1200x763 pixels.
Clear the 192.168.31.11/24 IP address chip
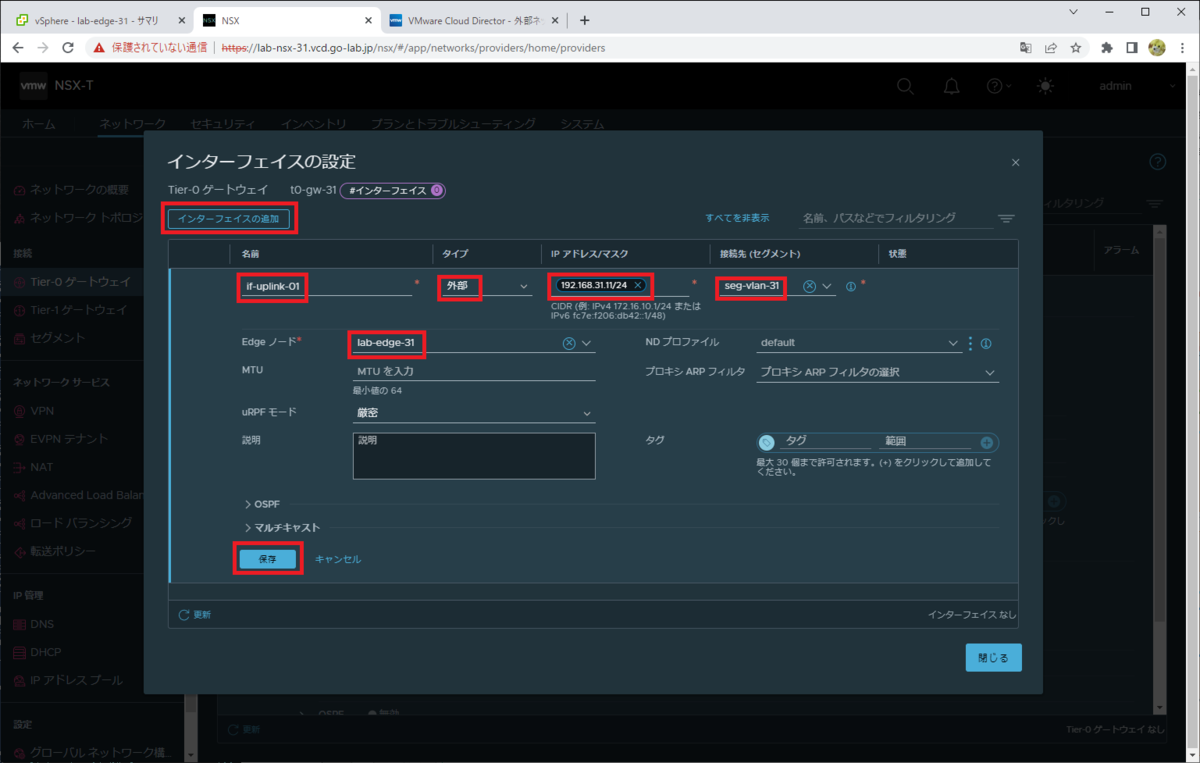click(x=637, y=286)
